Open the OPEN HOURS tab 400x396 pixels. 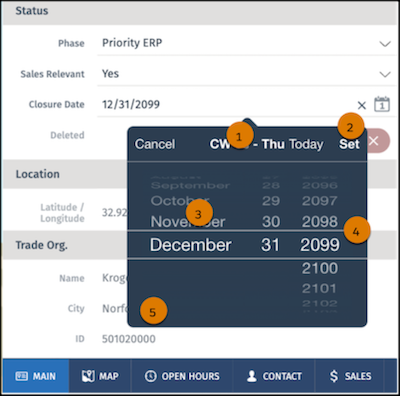182,376
